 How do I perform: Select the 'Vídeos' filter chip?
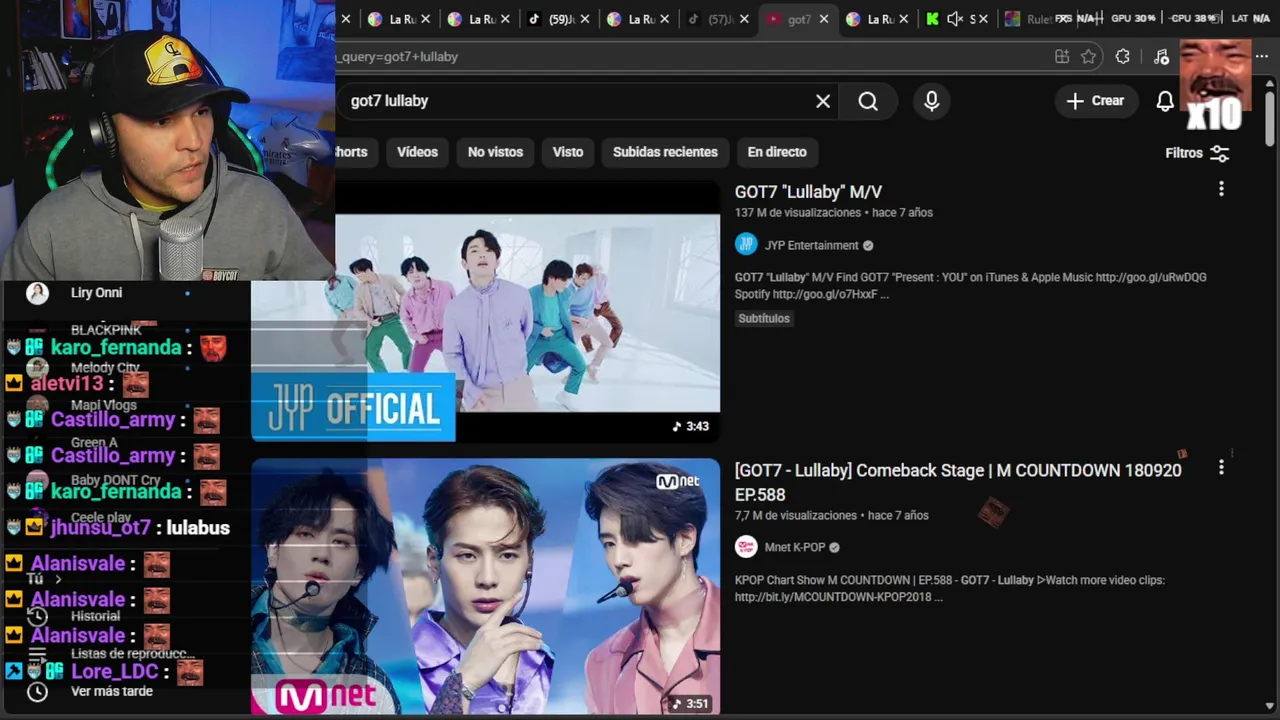pyautogui.click(x=417, y=152)
